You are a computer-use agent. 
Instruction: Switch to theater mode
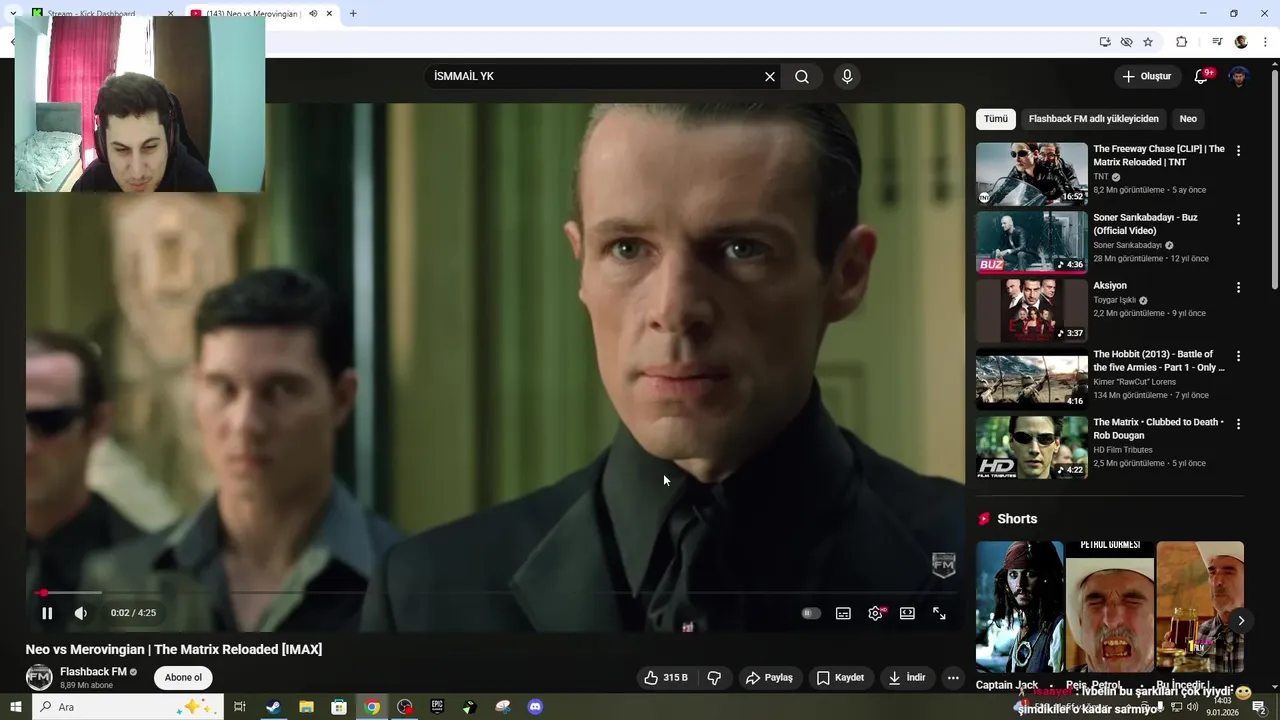click(x=907, y=613)
